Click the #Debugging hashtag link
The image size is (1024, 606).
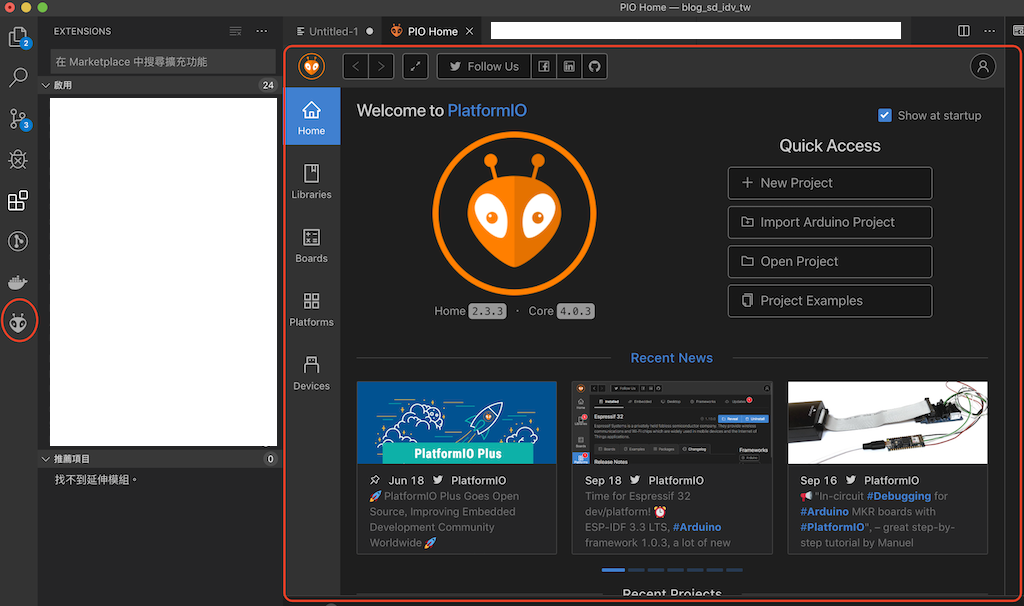click(899, 496)
